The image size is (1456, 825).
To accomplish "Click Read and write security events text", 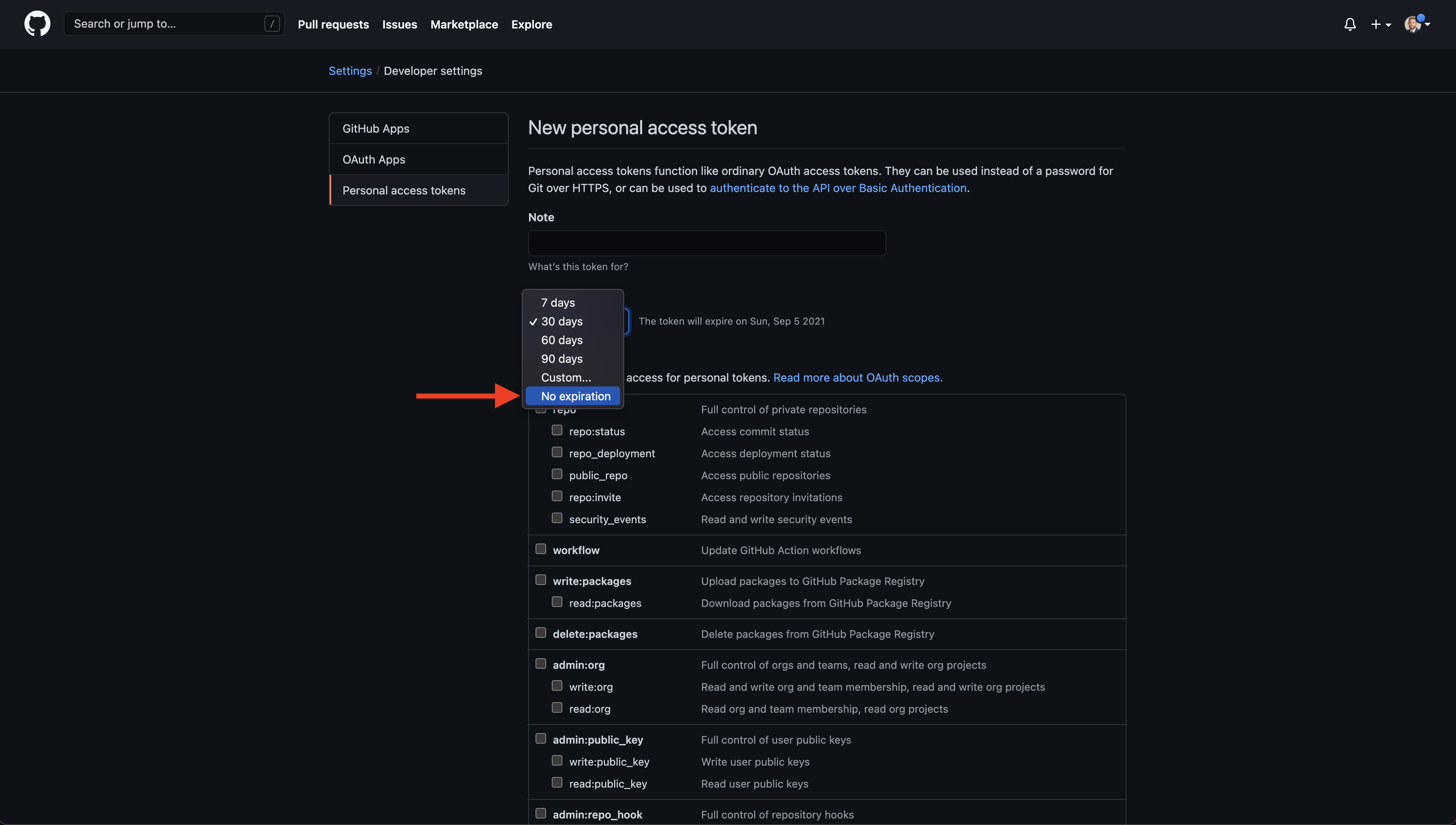I will pyautogui.click(x=776, y=519).
